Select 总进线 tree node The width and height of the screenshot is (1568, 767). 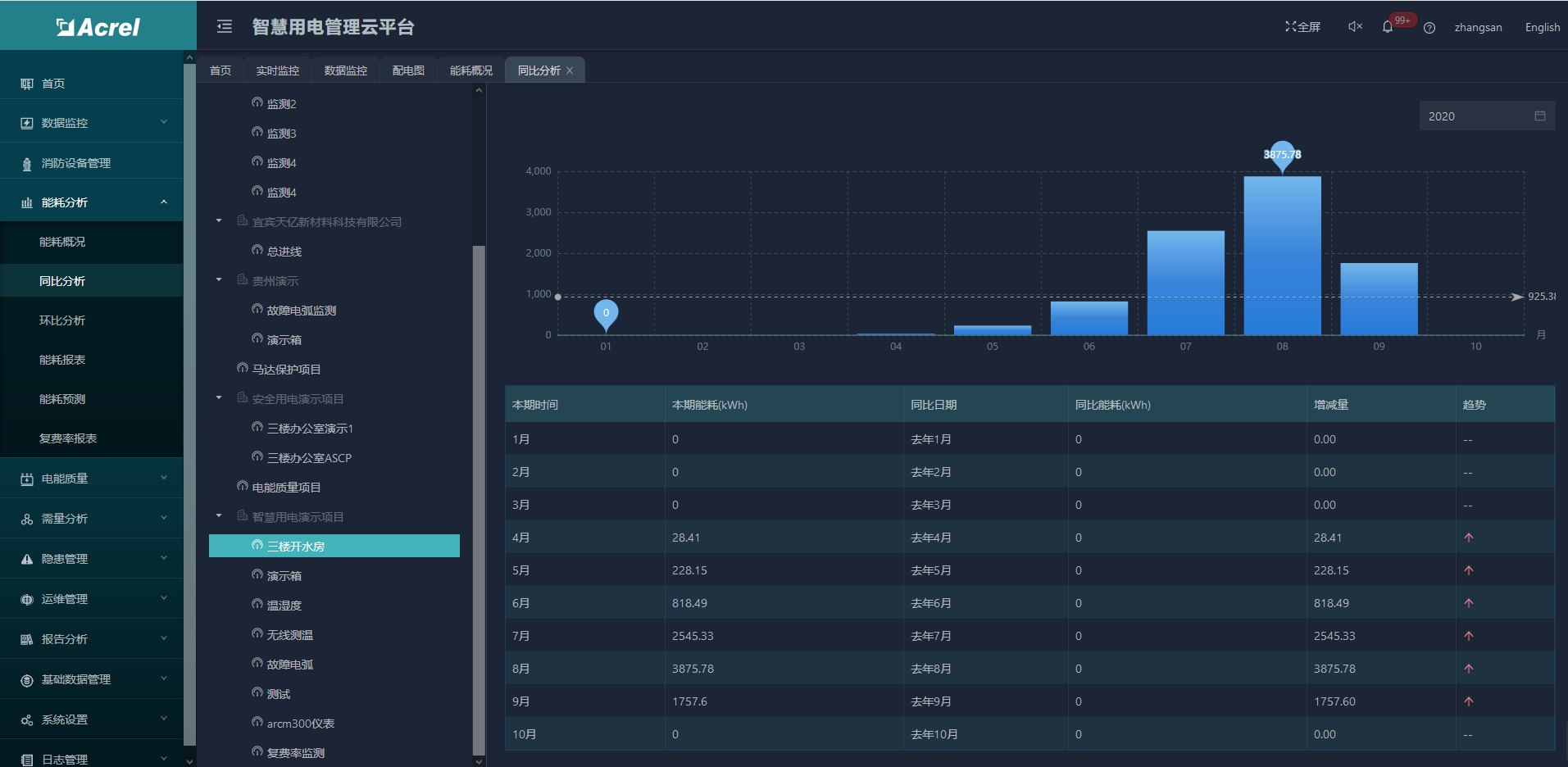[x=284, y=252]
